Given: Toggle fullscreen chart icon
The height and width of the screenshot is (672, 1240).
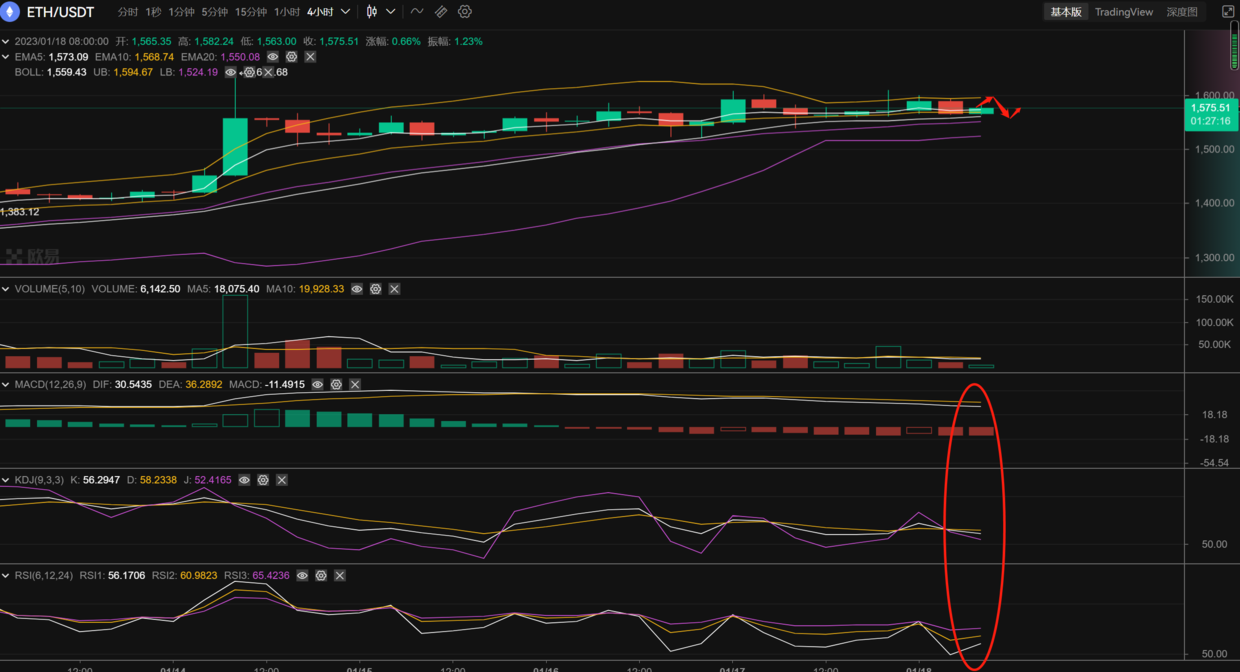Looking at the screenshot, I should coord(1228,12).
